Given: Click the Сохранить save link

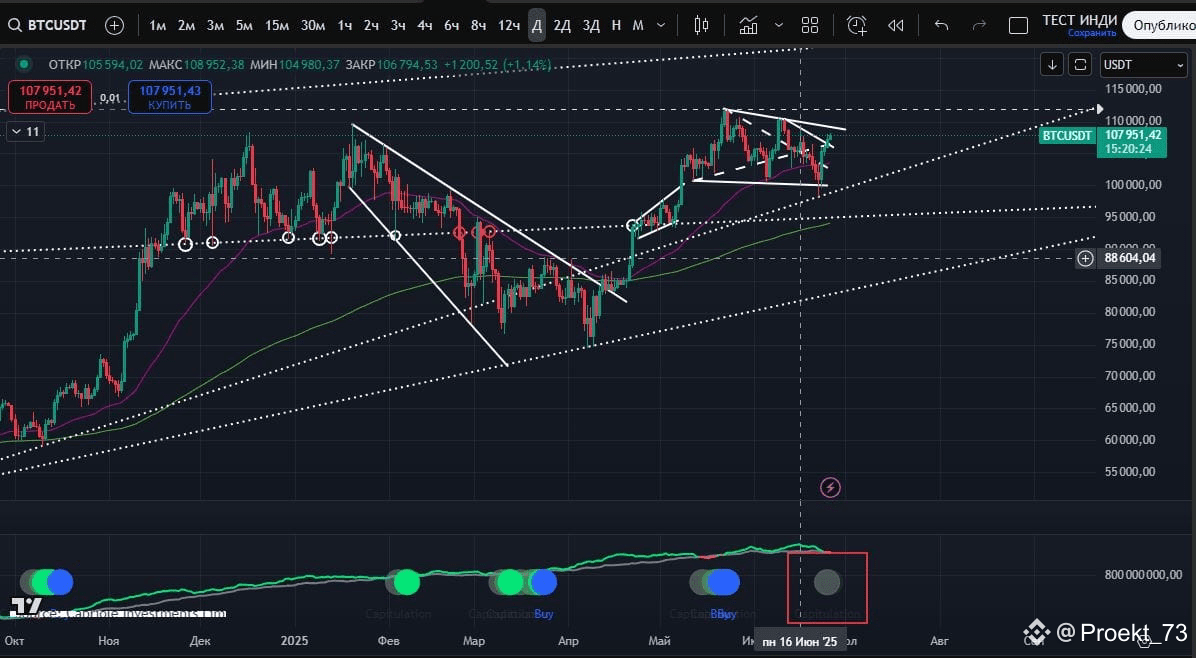Looking at the screenshot, I should click(x=1092, y=33).
